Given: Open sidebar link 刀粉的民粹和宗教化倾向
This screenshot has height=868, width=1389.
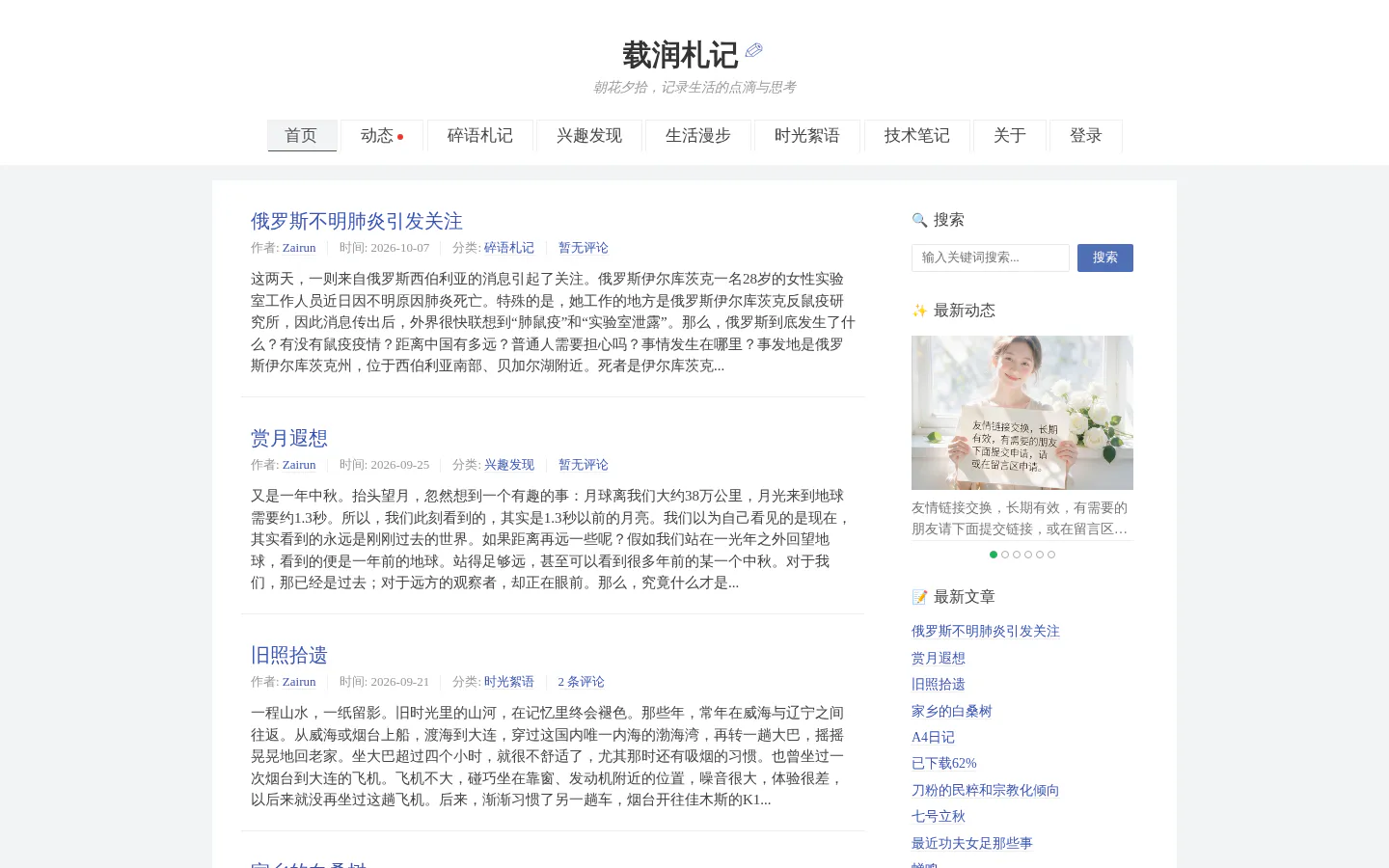Looking at the screenshot, I should click(986, 790).
